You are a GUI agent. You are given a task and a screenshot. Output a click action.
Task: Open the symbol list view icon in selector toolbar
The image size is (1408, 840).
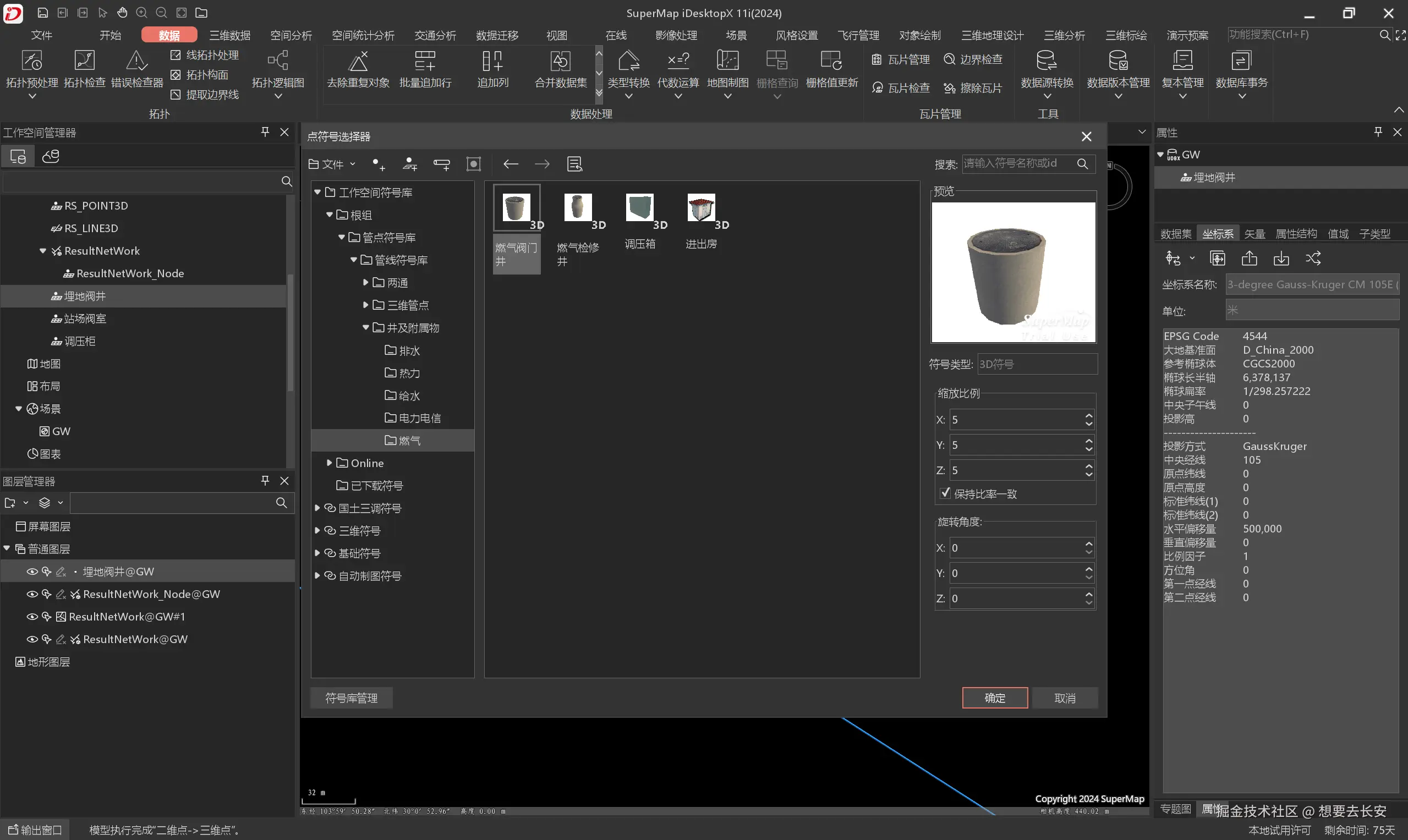(x=574, y=164)
